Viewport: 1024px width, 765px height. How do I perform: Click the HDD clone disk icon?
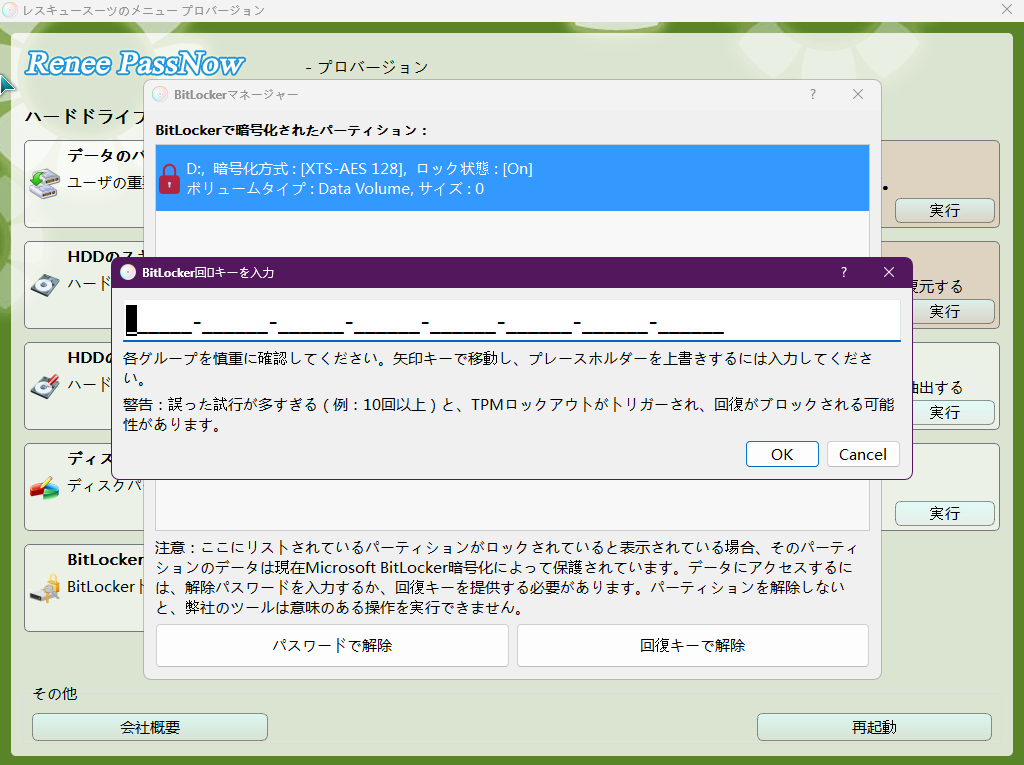click(47, 286)
